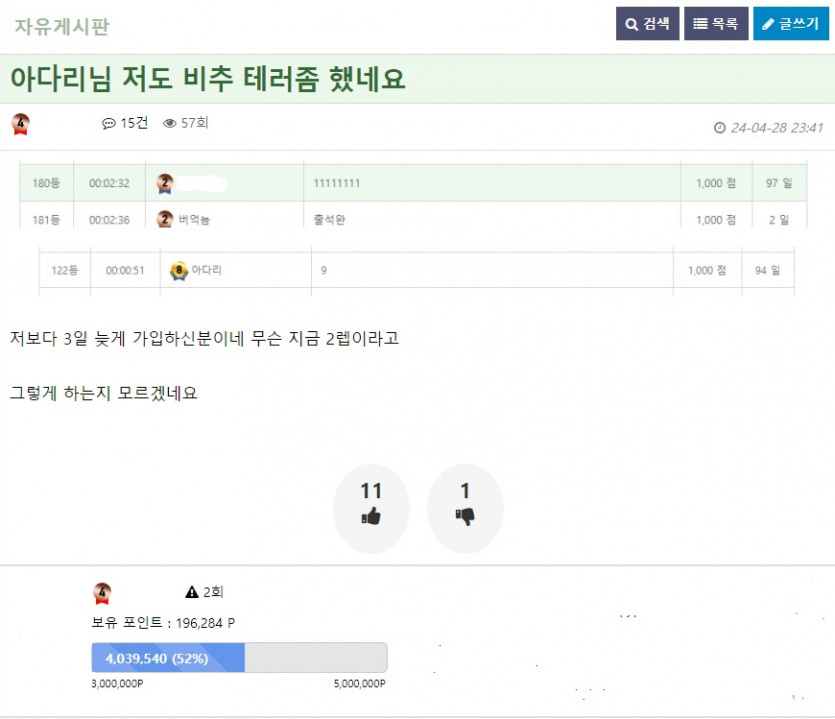Click the level 8 badge next to 아다리

tap(179, 271)
